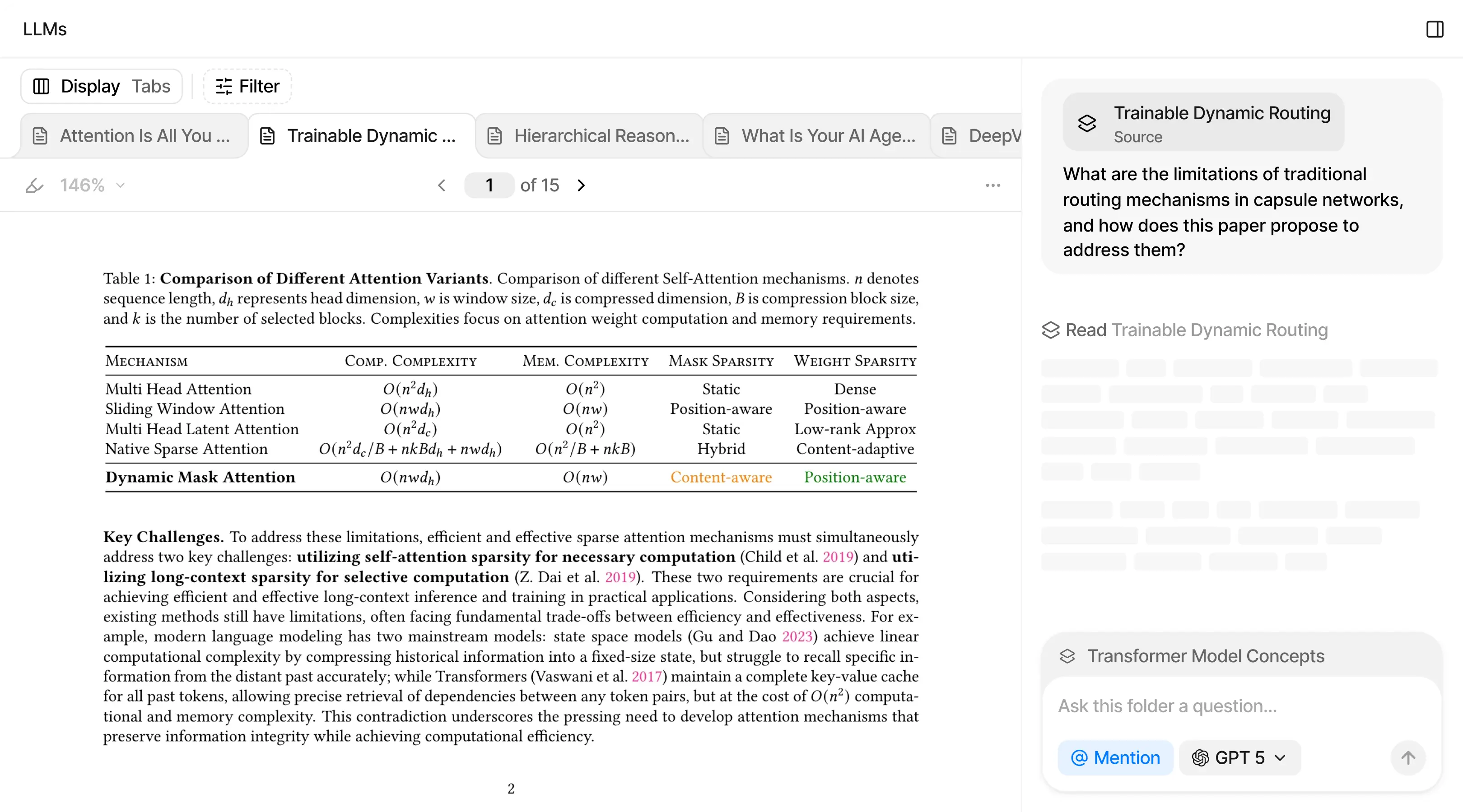Click the folder icon next to Transformer Model Concepts
1463x812 pixels.
pyautogui.click(x=1068, y=656)
